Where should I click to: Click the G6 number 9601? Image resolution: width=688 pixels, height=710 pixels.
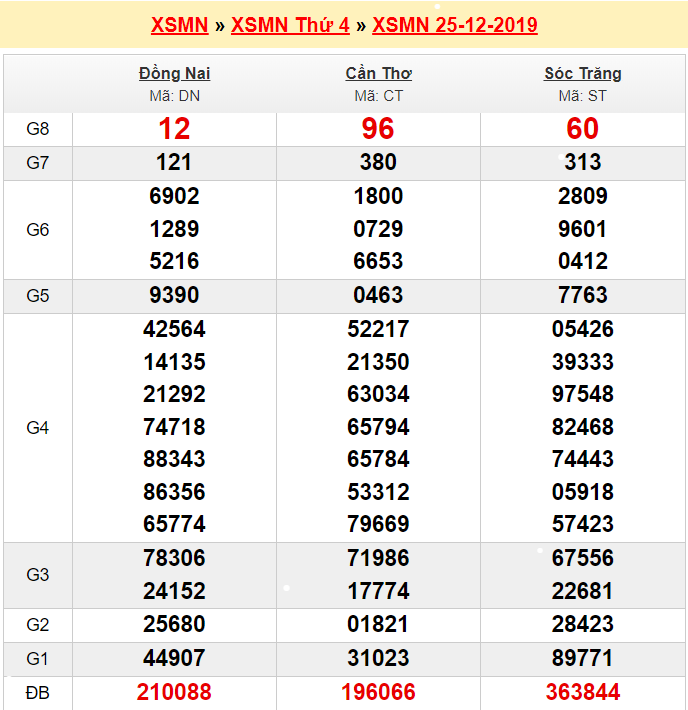click(582, 229)
